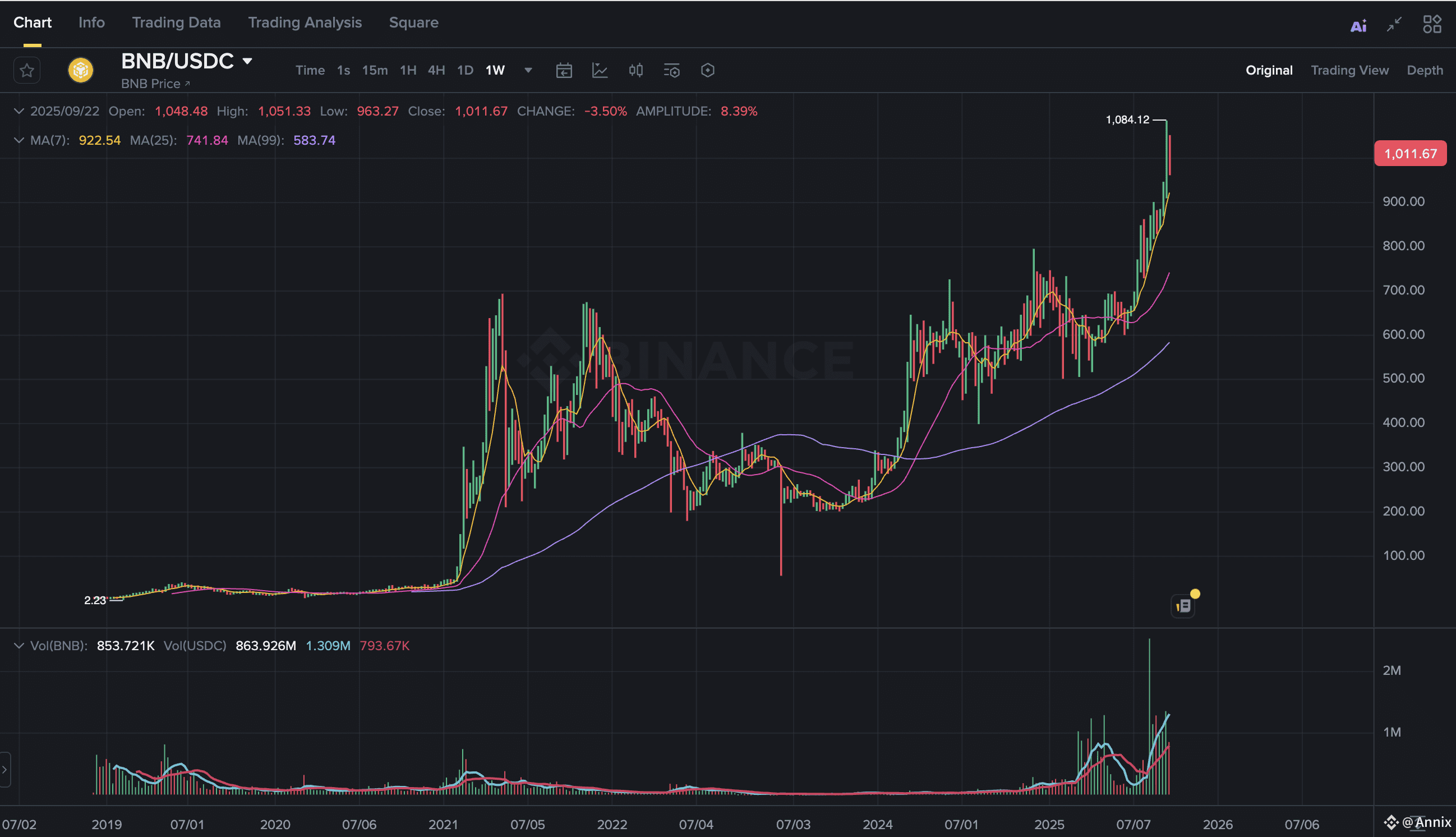
Task: Switch chart mode to Trading View
Action: tap(1349, 70)
